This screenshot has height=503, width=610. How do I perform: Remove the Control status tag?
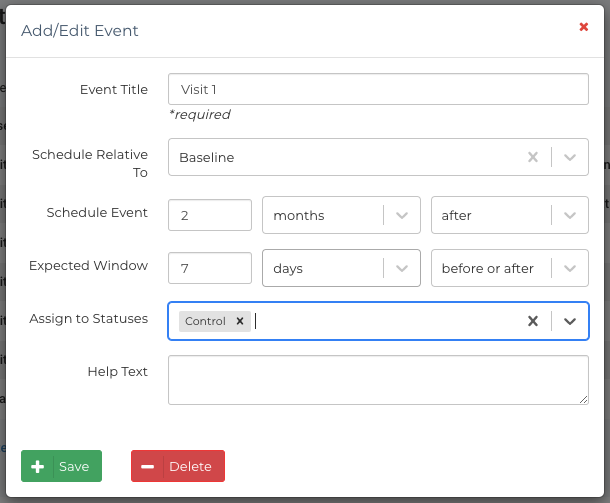pyautogui.click(x=240, y=321)
